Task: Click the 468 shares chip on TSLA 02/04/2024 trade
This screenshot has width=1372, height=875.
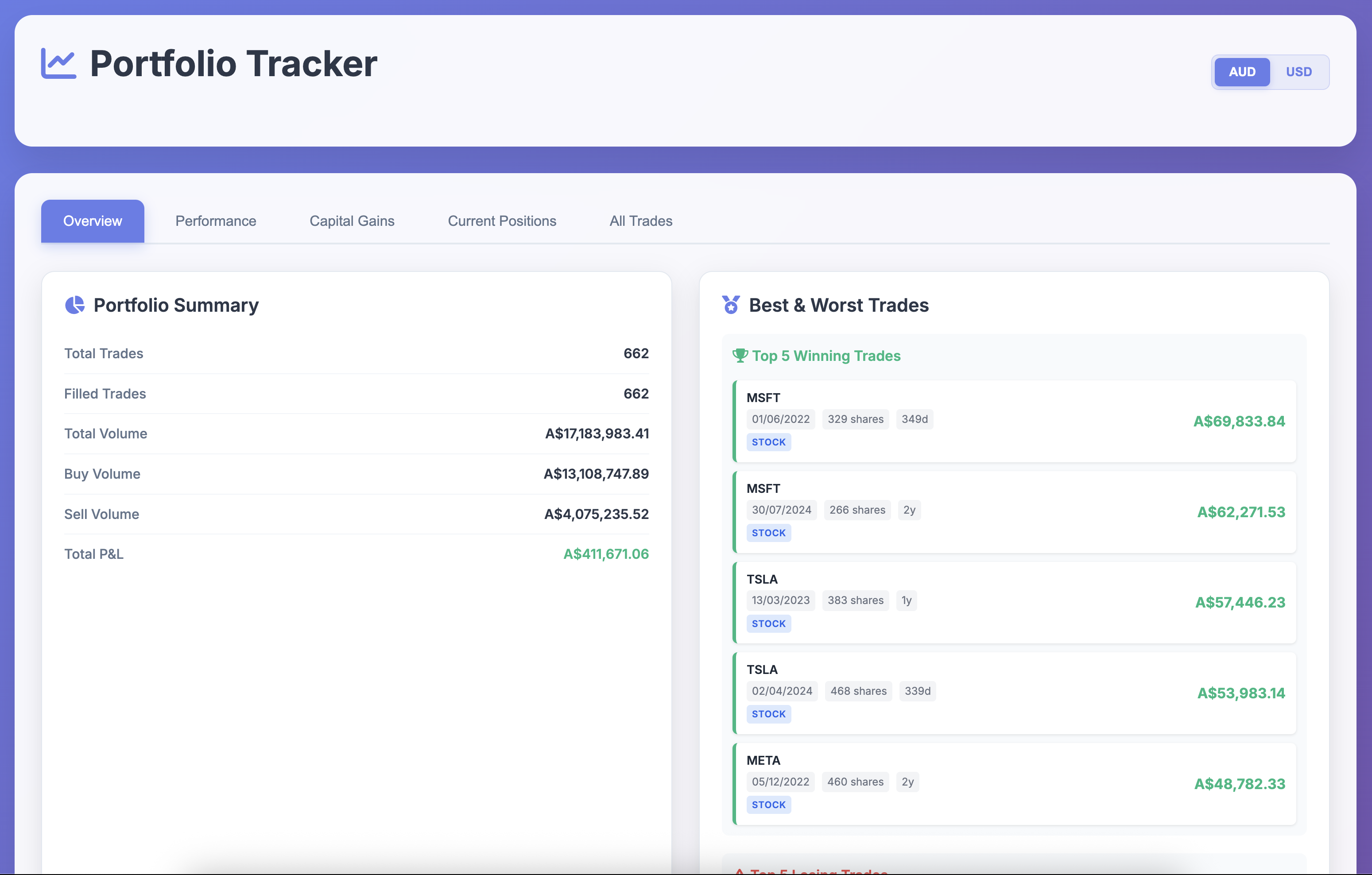Action: click(858, 691)
